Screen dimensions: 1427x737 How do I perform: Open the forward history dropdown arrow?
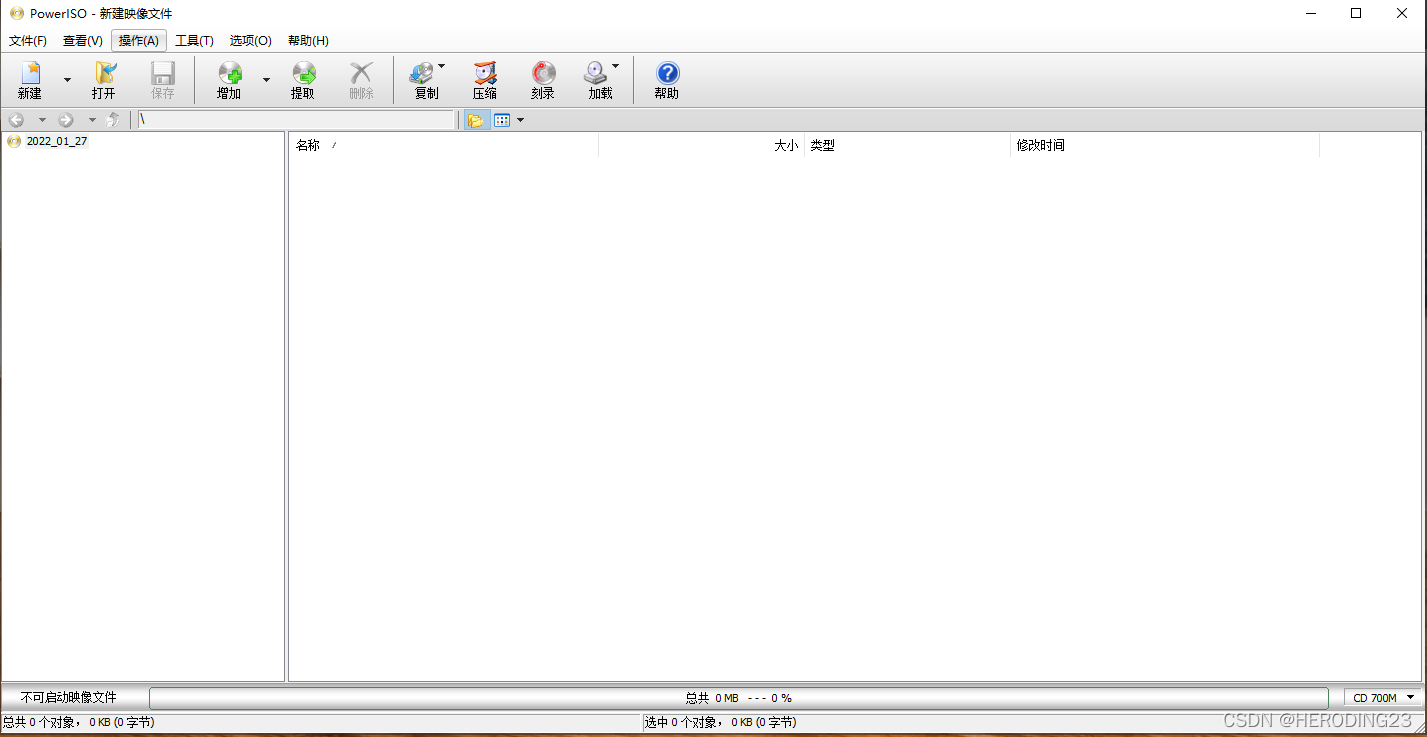[92, 120]
